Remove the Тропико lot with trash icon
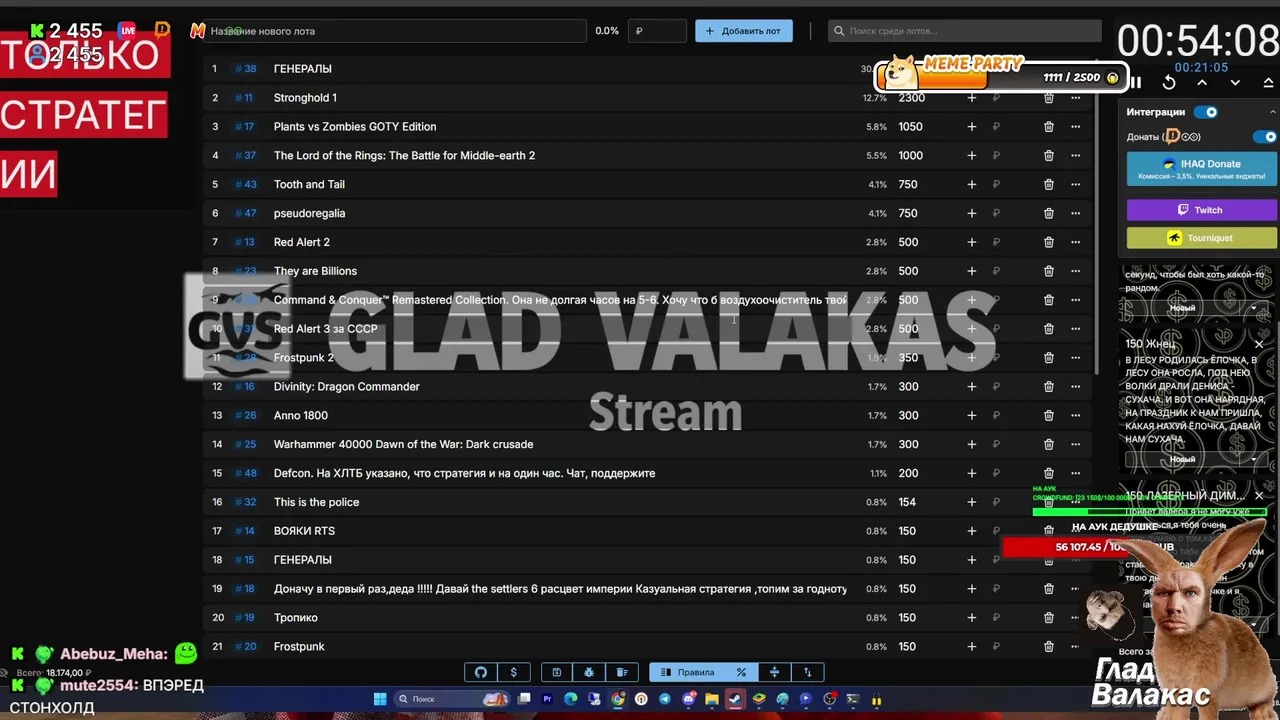The width and height of the screenshot is (1280, 720). [x=1048, y=617]
